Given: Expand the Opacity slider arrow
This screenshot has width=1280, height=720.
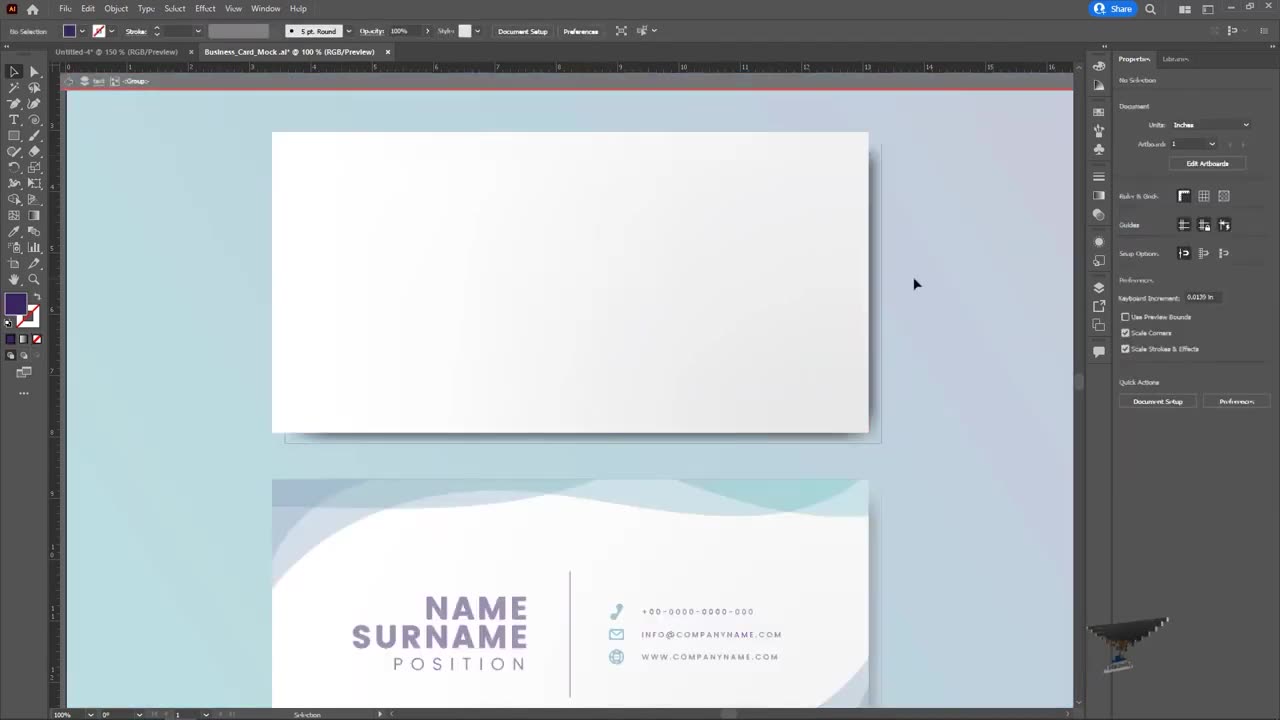Looking at the screenshot, I should (427, 31).
